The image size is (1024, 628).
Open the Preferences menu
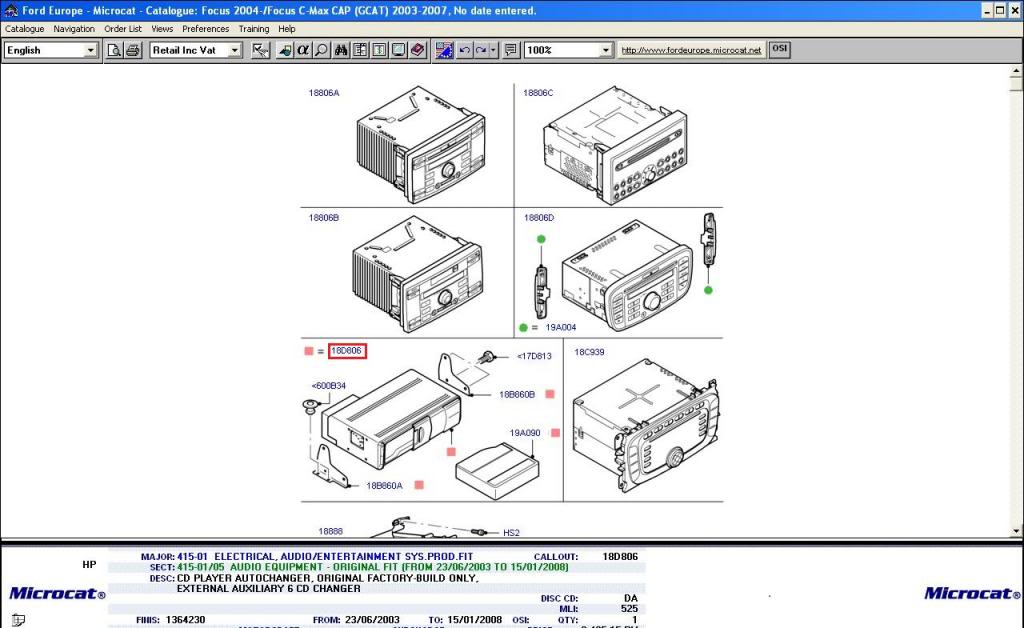205,29
